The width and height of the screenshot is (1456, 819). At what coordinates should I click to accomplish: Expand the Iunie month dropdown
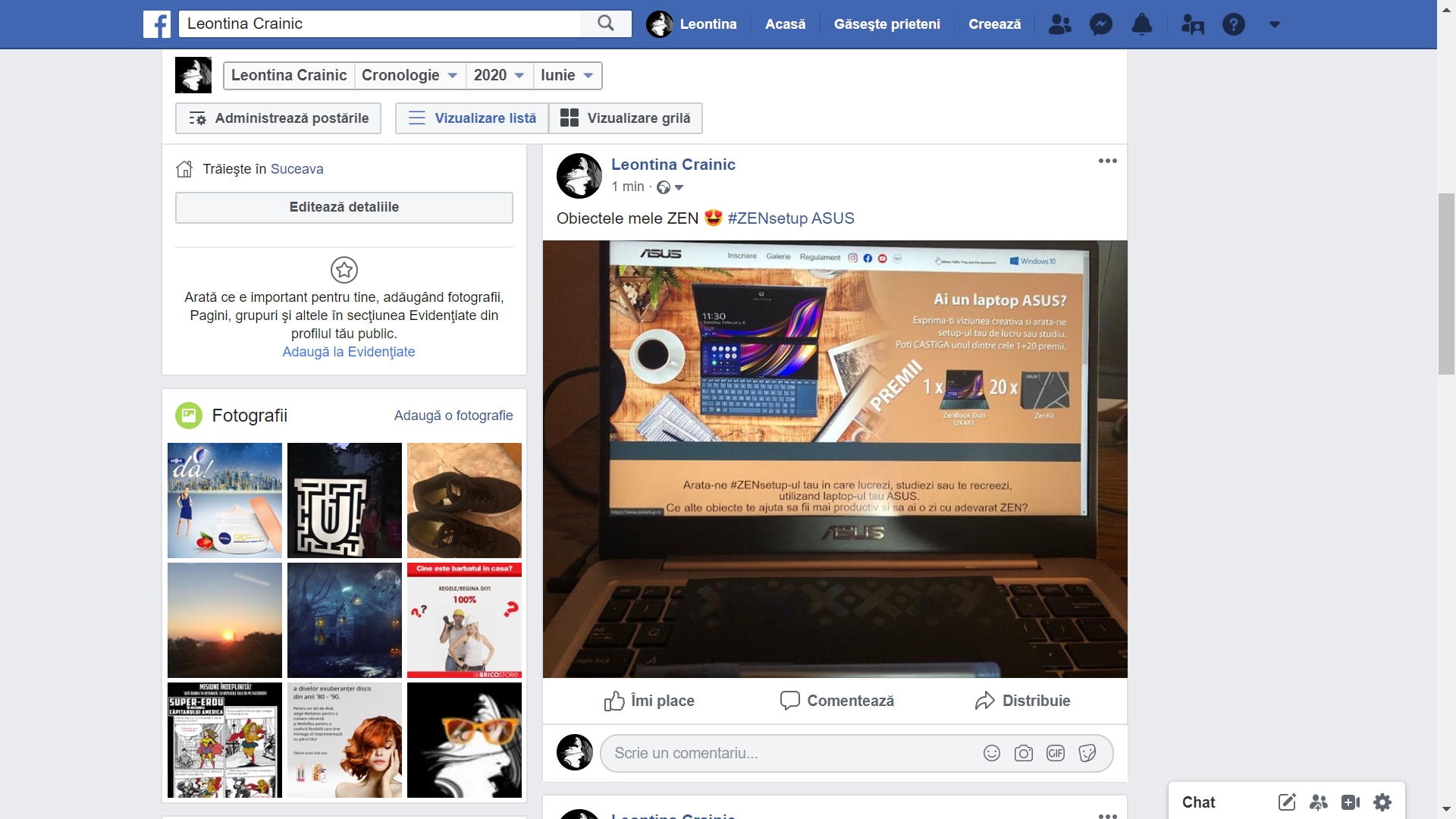[x=567, y=75]
